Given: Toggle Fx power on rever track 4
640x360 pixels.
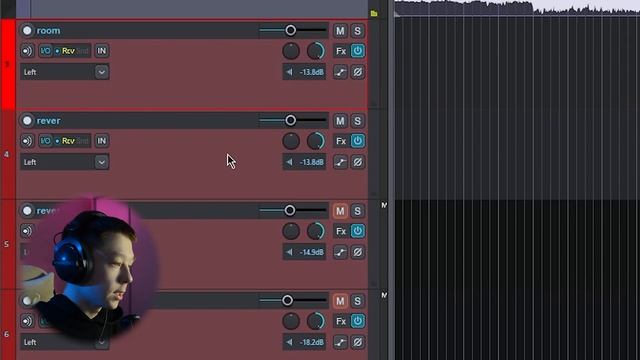Looking at the screenshot, I should [x=358, y=141].
